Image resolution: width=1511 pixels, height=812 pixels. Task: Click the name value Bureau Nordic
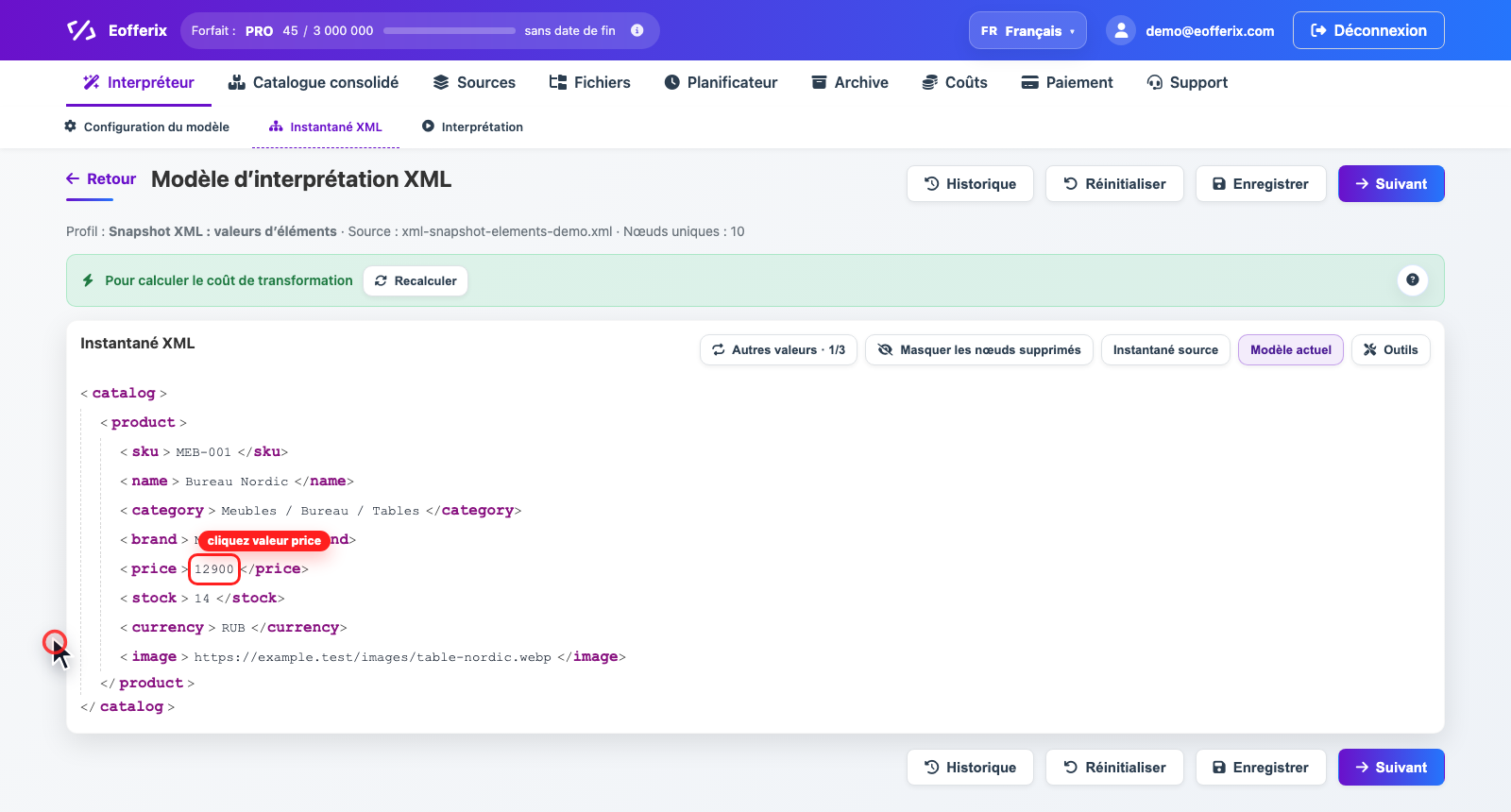[236, 482]
